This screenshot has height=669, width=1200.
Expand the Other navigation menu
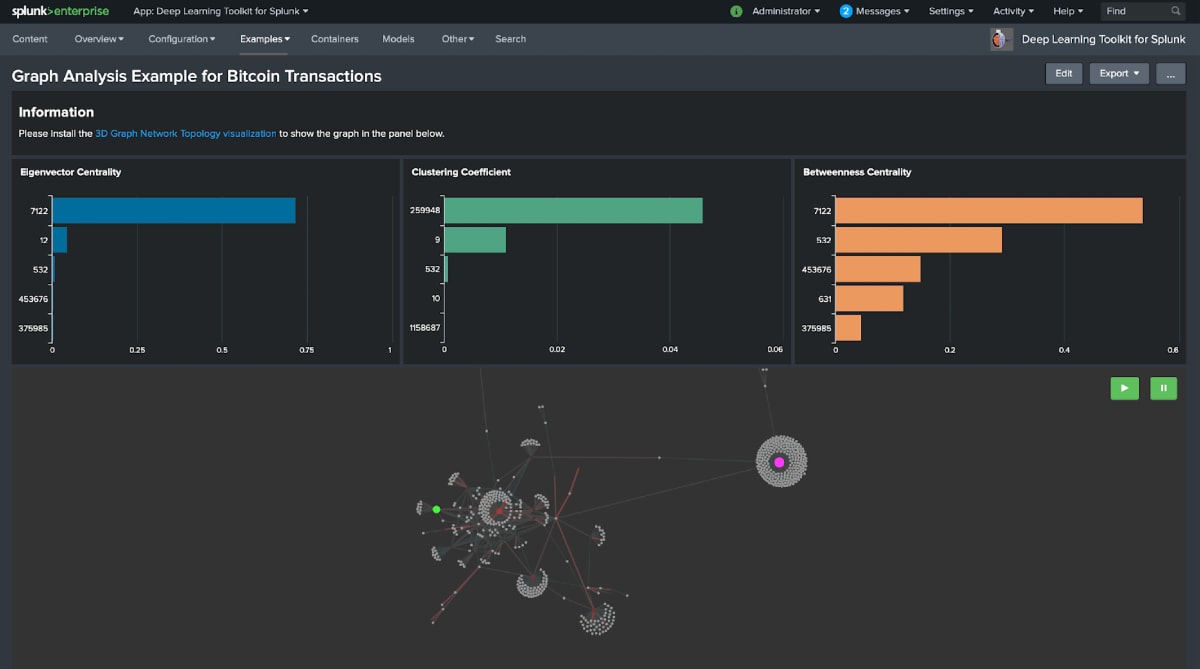(x=457, y=39)
